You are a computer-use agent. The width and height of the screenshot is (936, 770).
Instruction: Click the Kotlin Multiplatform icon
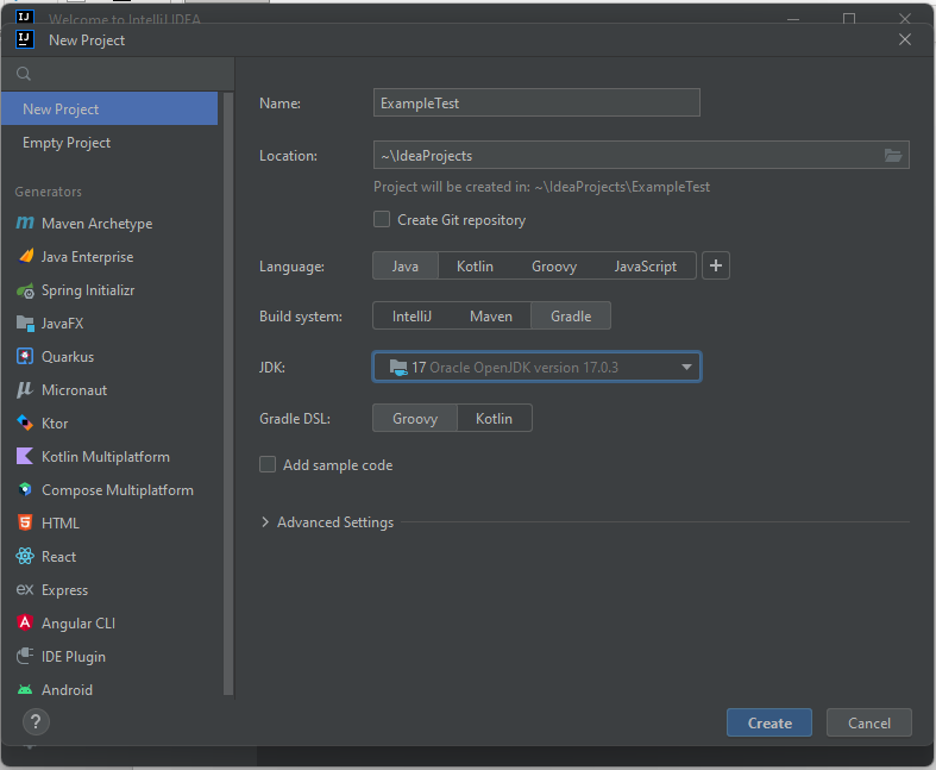[25, 457]
